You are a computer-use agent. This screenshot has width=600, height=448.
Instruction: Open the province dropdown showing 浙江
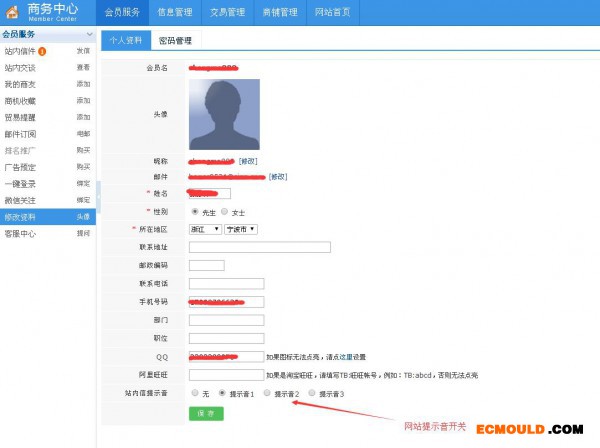click(x=204, y=229)
